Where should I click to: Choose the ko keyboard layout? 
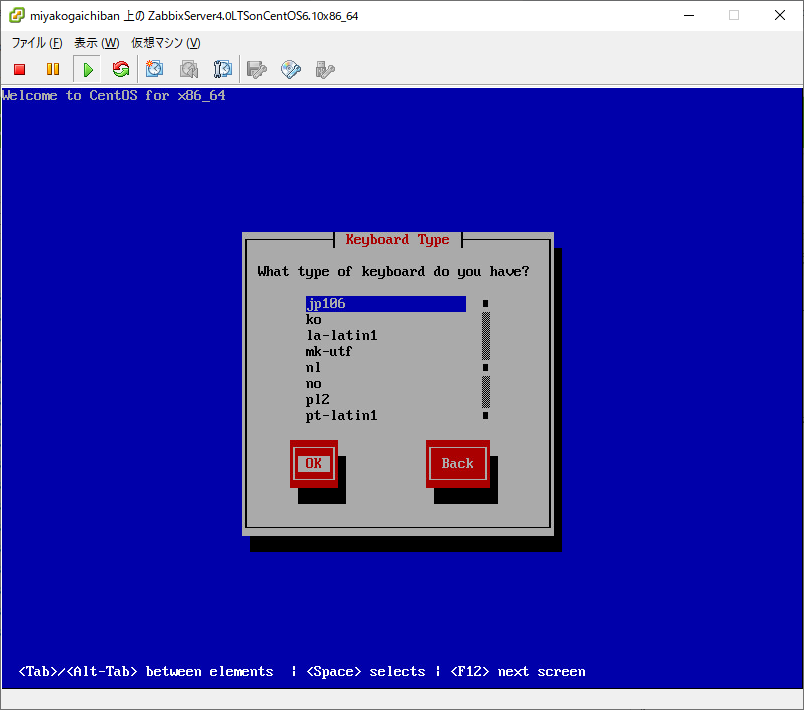coord(386,319)
